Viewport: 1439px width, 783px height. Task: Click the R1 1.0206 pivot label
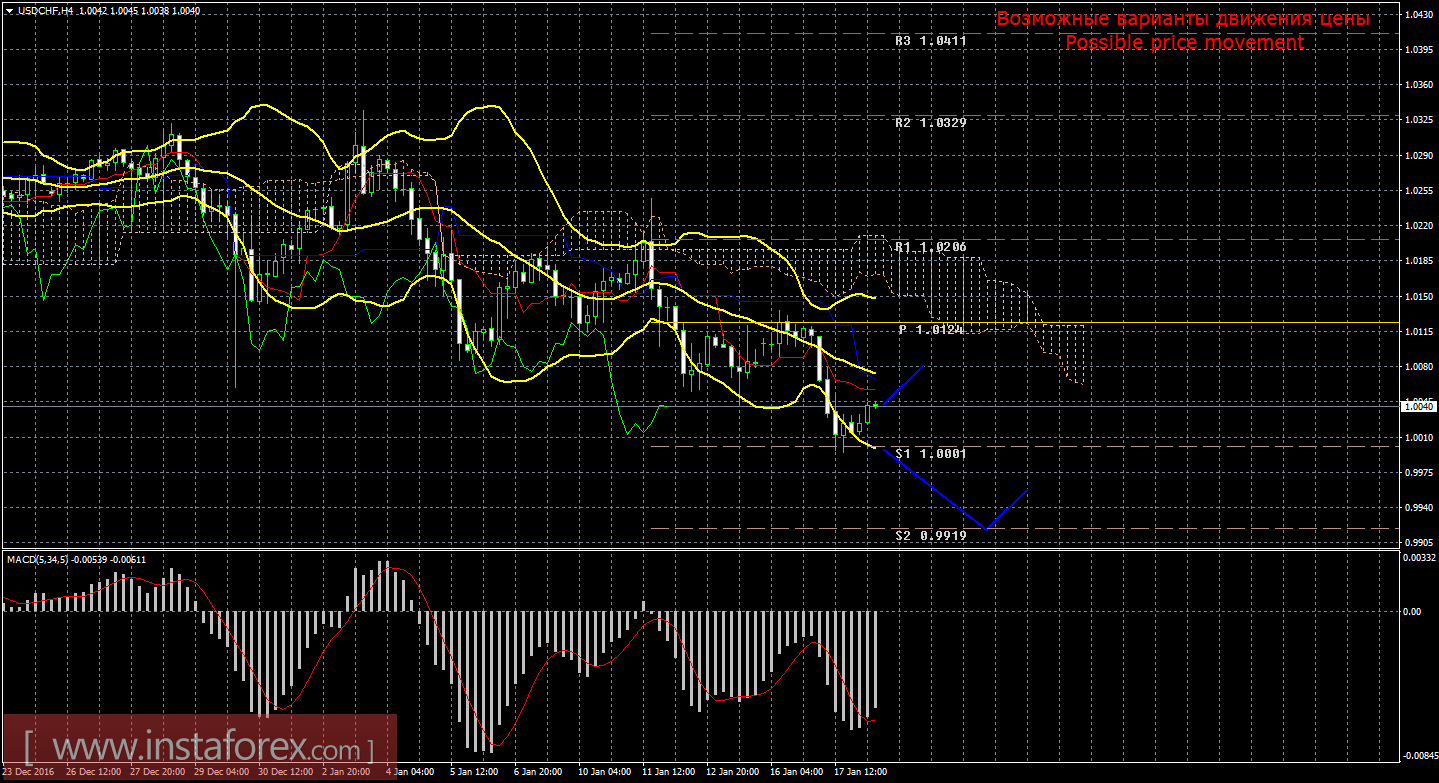pyautogui.click(x=930, y=246)
